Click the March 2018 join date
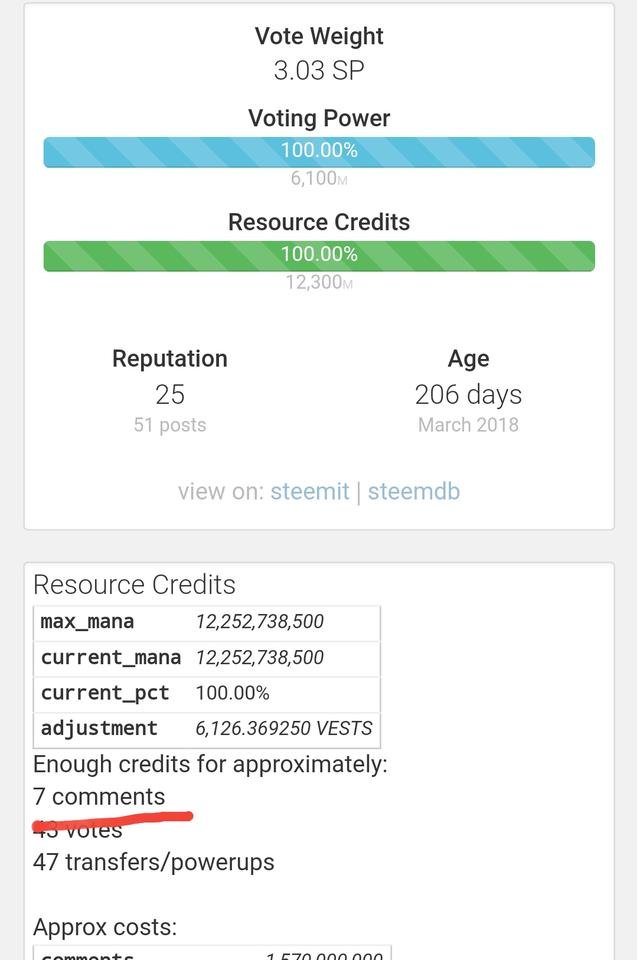Screen dimensions: 637x960 tap(467, 424)
